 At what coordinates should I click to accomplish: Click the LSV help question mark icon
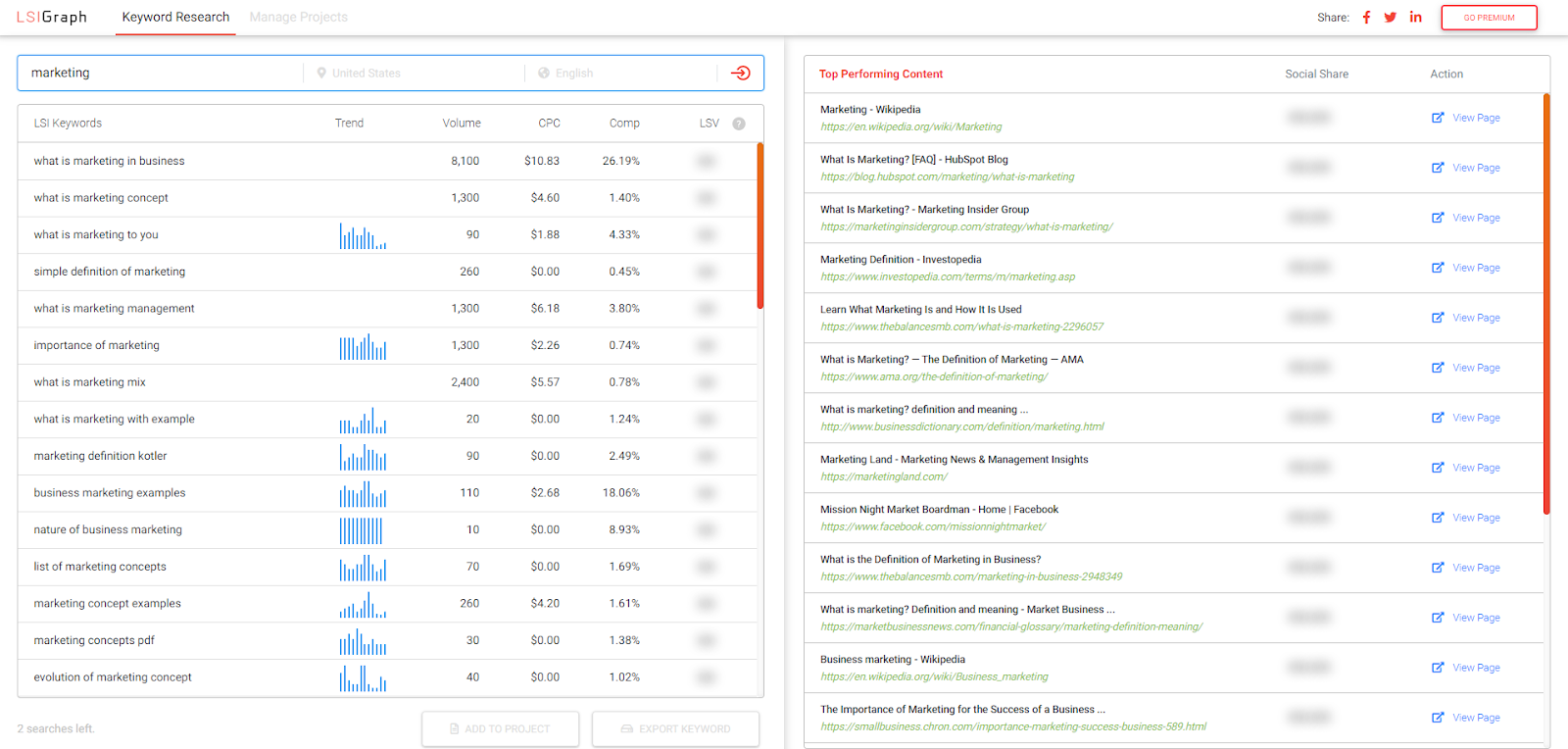tap(739, 124)
